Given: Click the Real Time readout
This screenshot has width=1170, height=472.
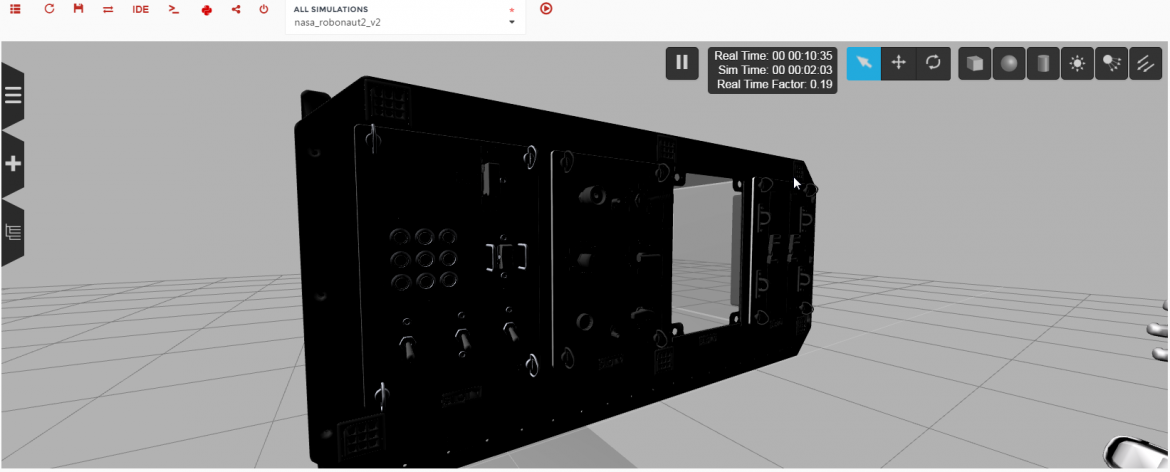Looking at the screenshot, I should (x=773, y=55).
